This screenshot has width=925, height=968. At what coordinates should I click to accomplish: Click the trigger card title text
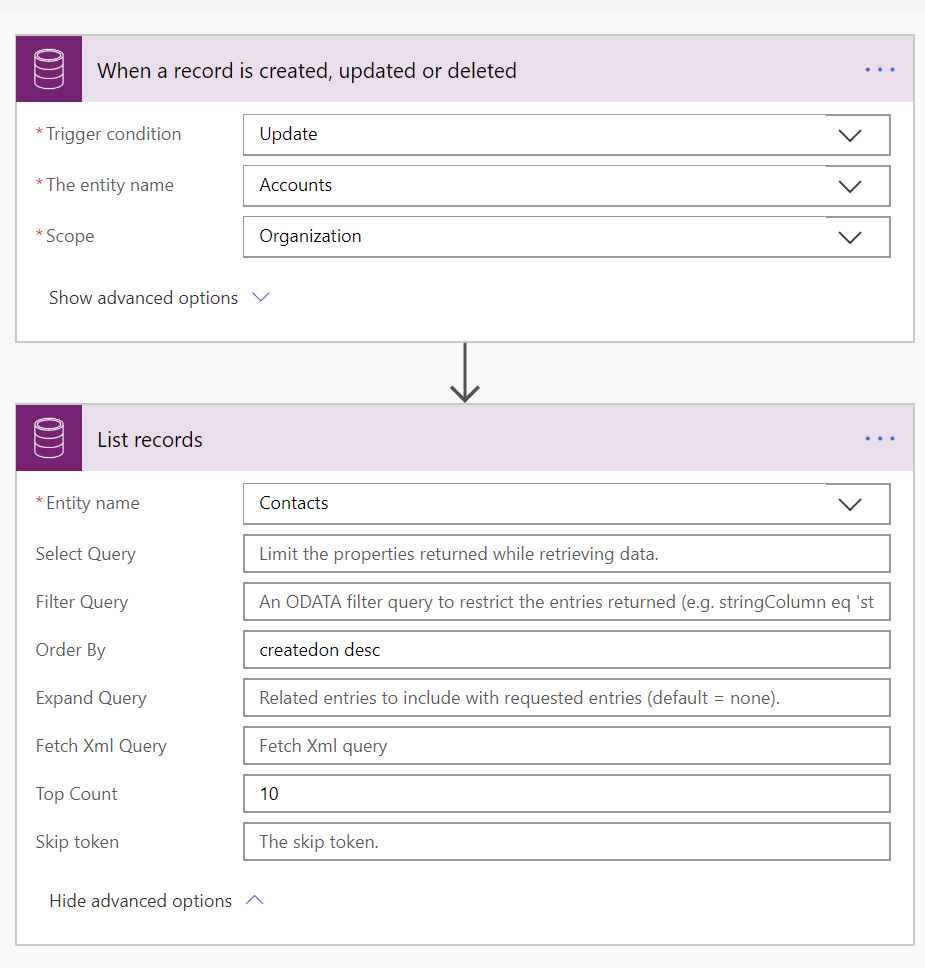307,71
